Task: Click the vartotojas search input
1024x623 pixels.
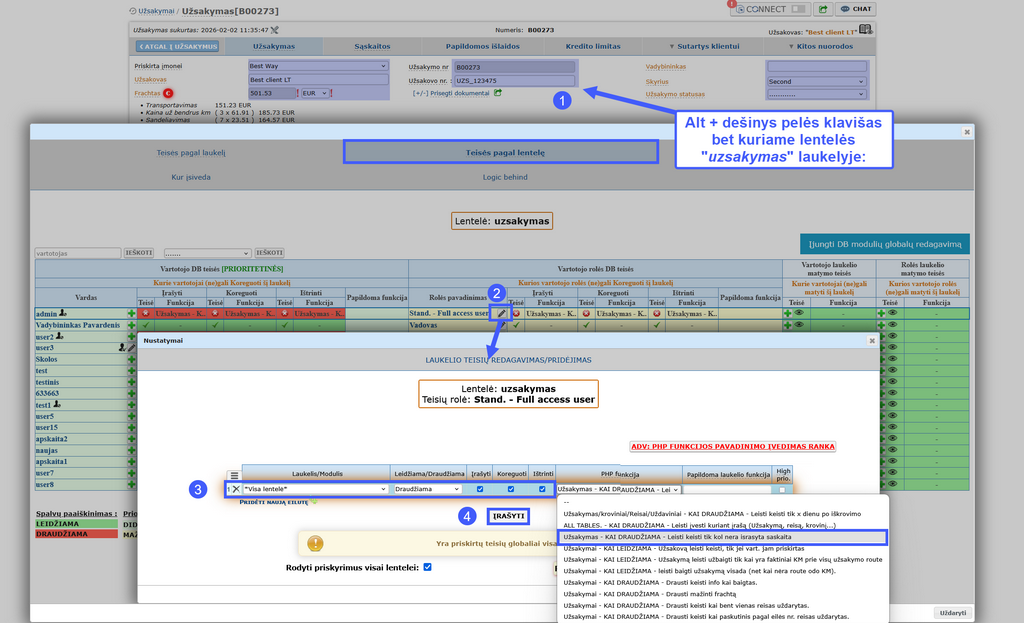Action: coord(78,253)
